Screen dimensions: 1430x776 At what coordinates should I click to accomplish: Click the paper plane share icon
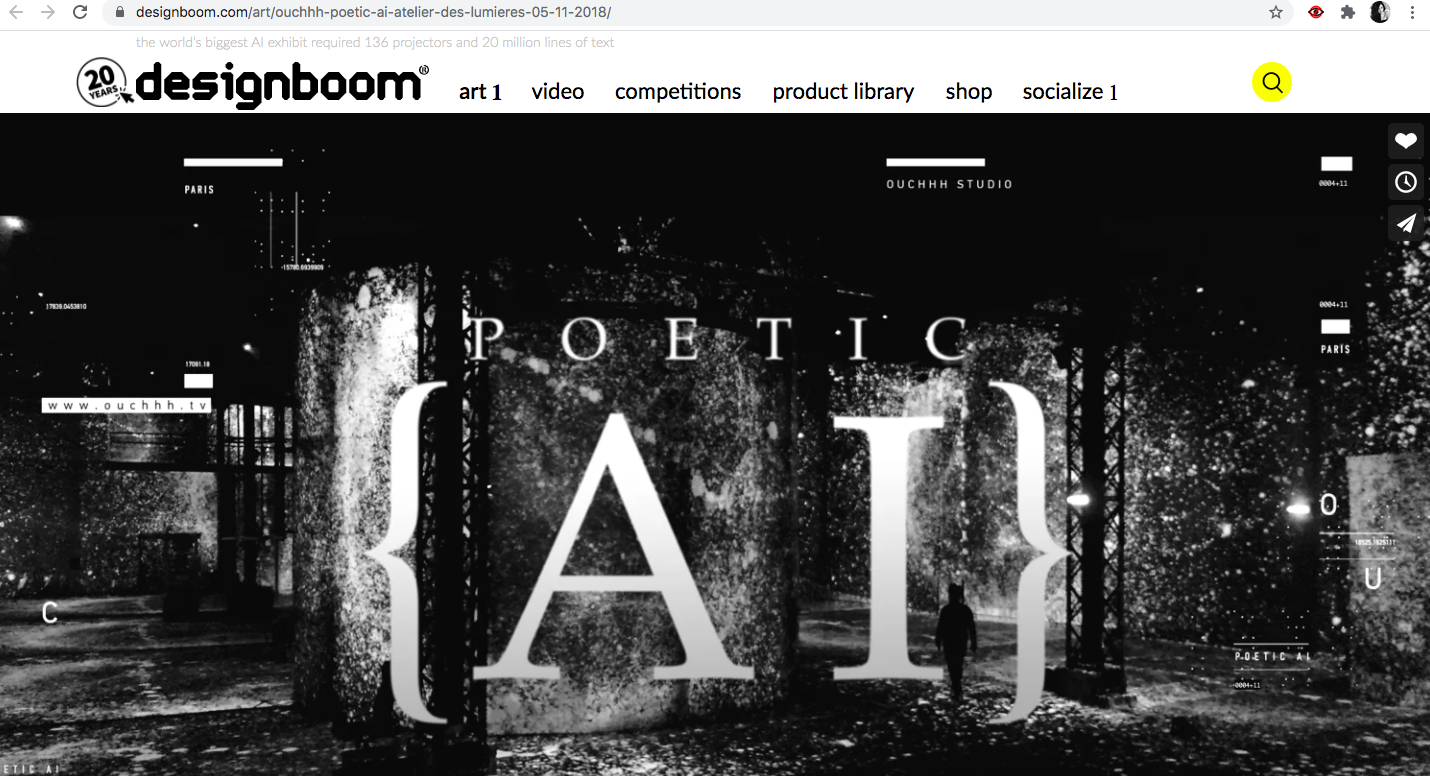coord(1406,223)
